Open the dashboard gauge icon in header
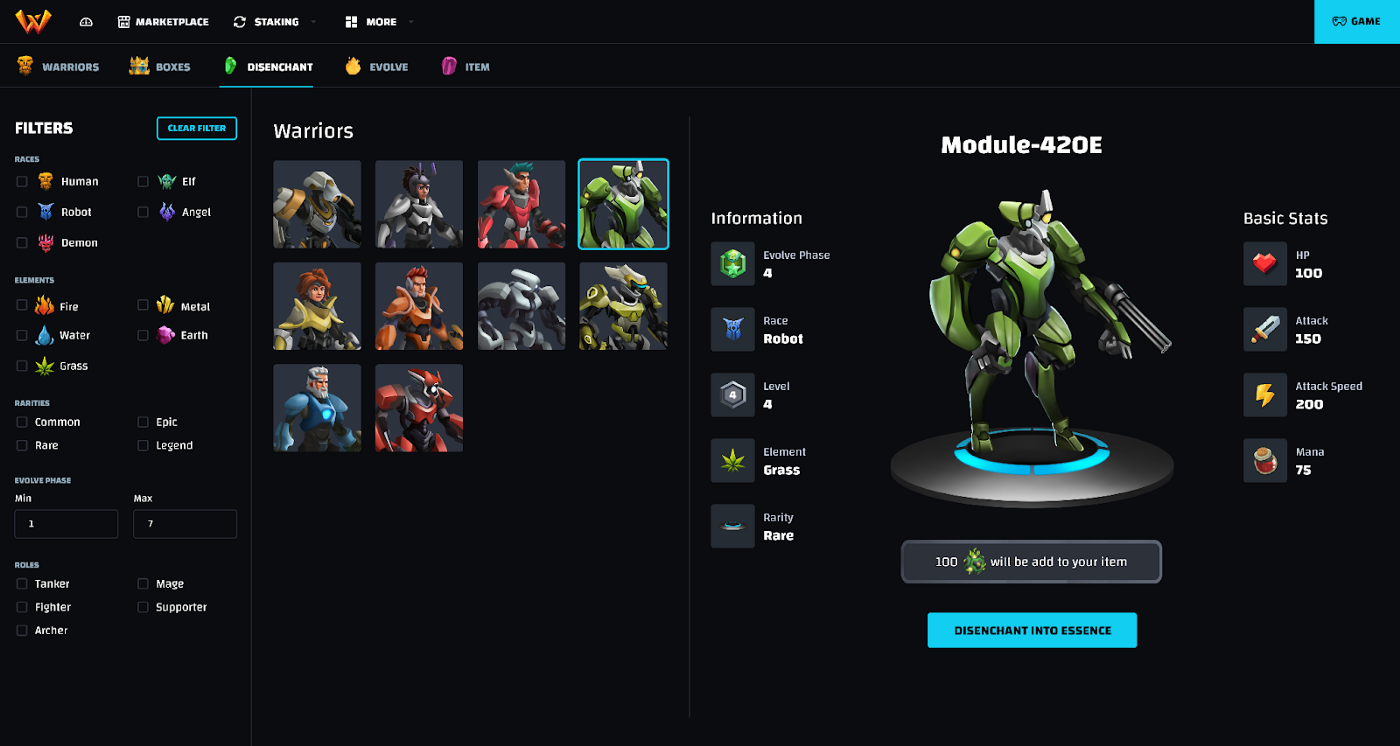Screen dimensions: 1400x746 click(x=86, y=22)
